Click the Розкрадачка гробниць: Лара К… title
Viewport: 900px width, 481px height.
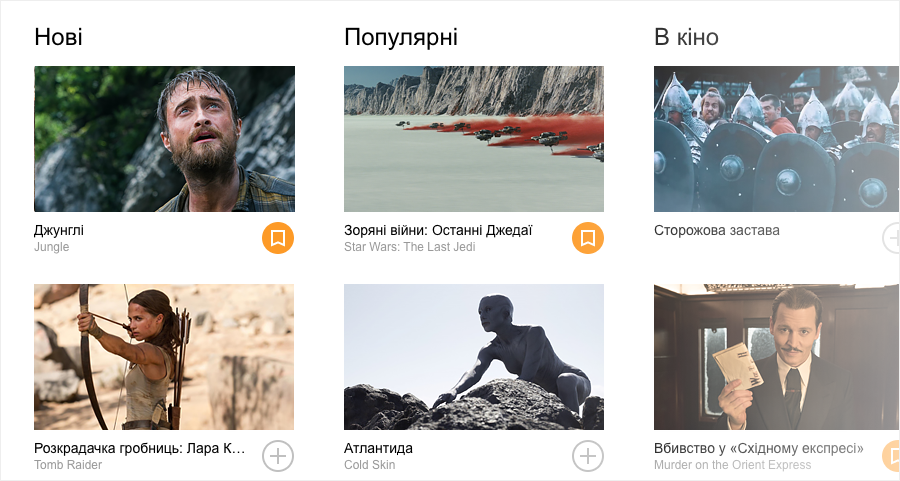point(139,448)
